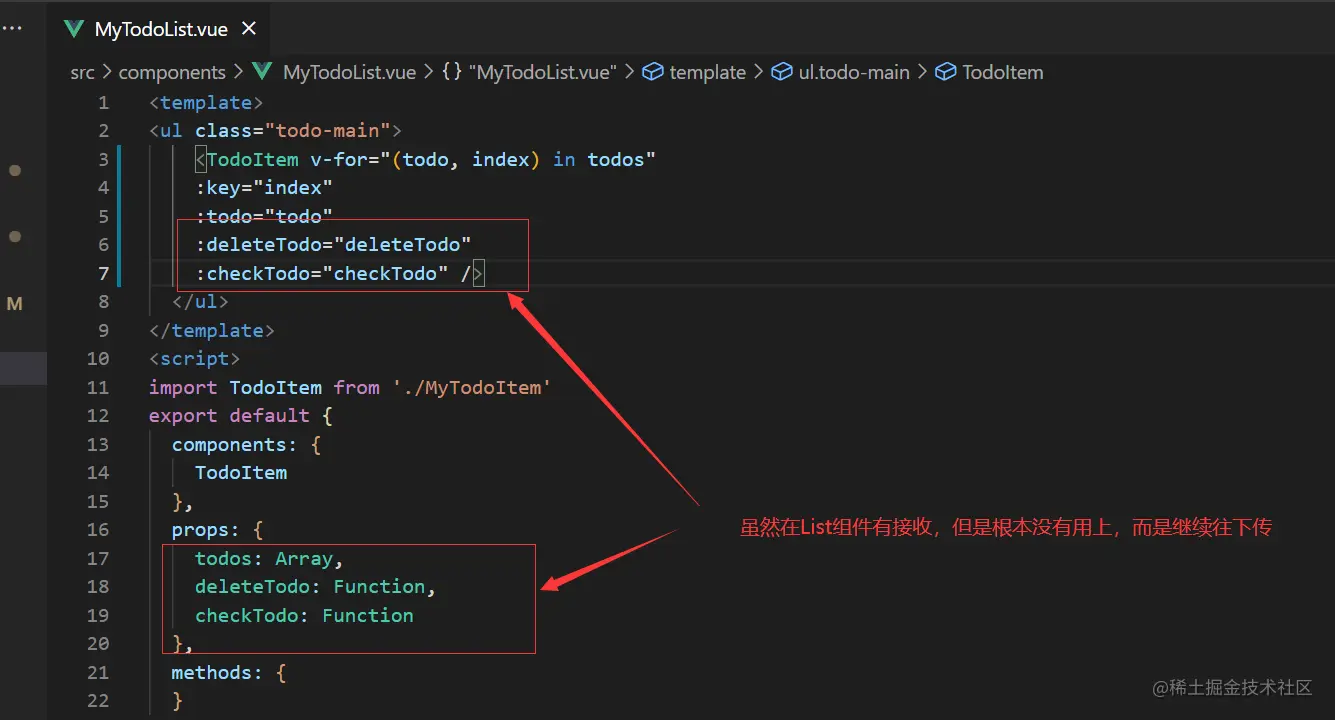
Task: Open the quoted "MyTodoList.vue" breadcrumb segment
Action: tap(543, 72)
